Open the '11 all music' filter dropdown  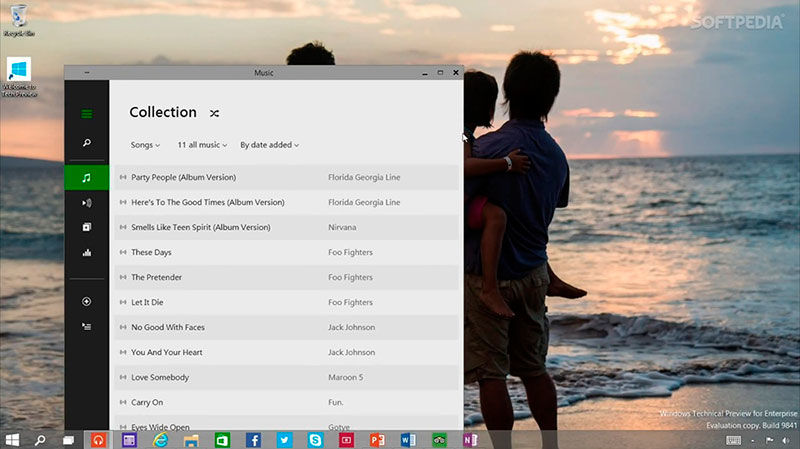(x=202, y=145)
